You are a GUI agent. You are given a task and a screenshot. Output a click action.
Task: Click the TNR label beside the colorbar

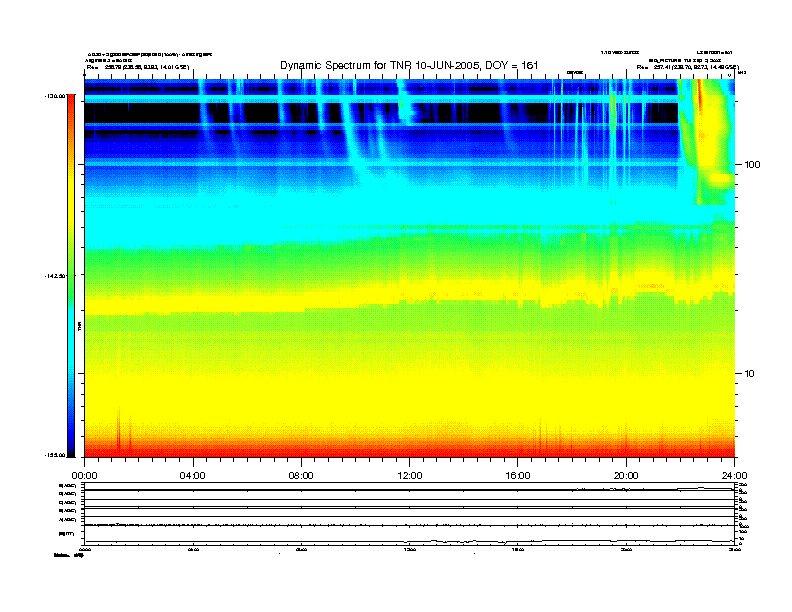point(79,327)
